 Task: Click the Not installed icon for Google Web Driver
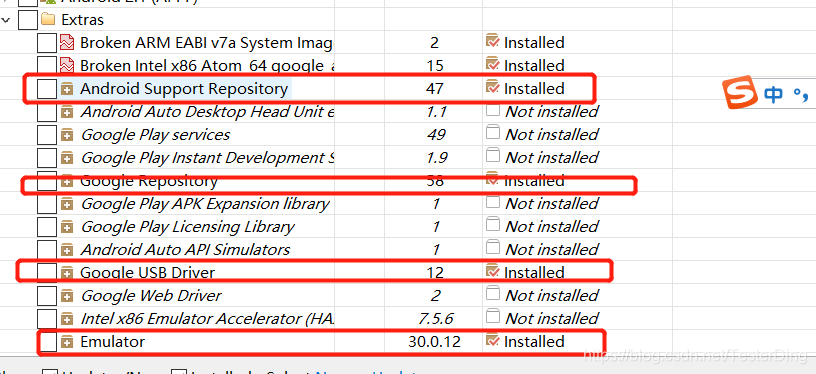[x=493, y=294]
